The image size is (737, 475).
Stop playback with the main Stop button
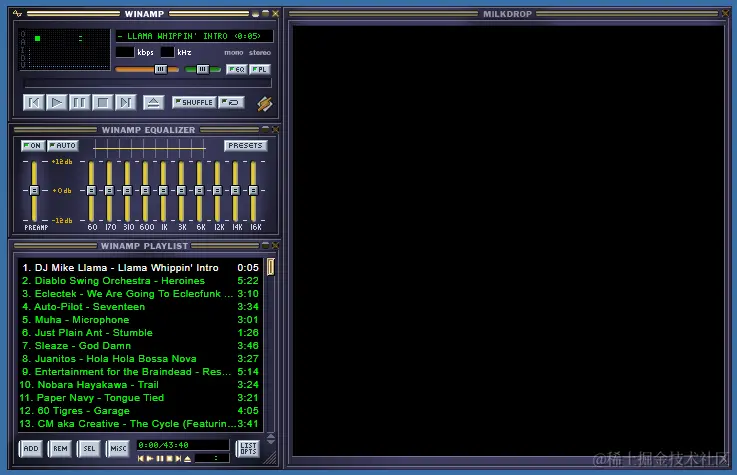click(x=102, y=102)
